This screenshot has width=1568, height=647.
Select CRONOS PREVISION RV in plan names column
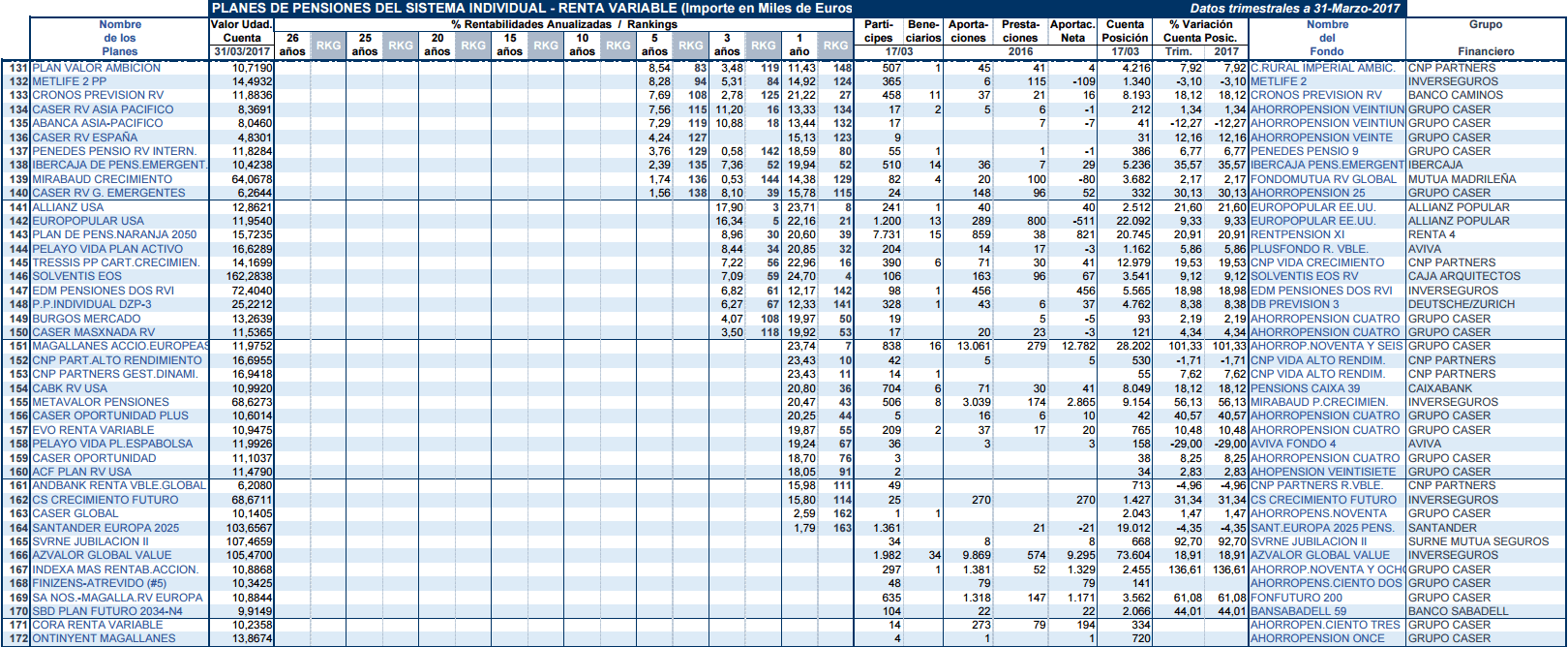[x=98, y=96]
